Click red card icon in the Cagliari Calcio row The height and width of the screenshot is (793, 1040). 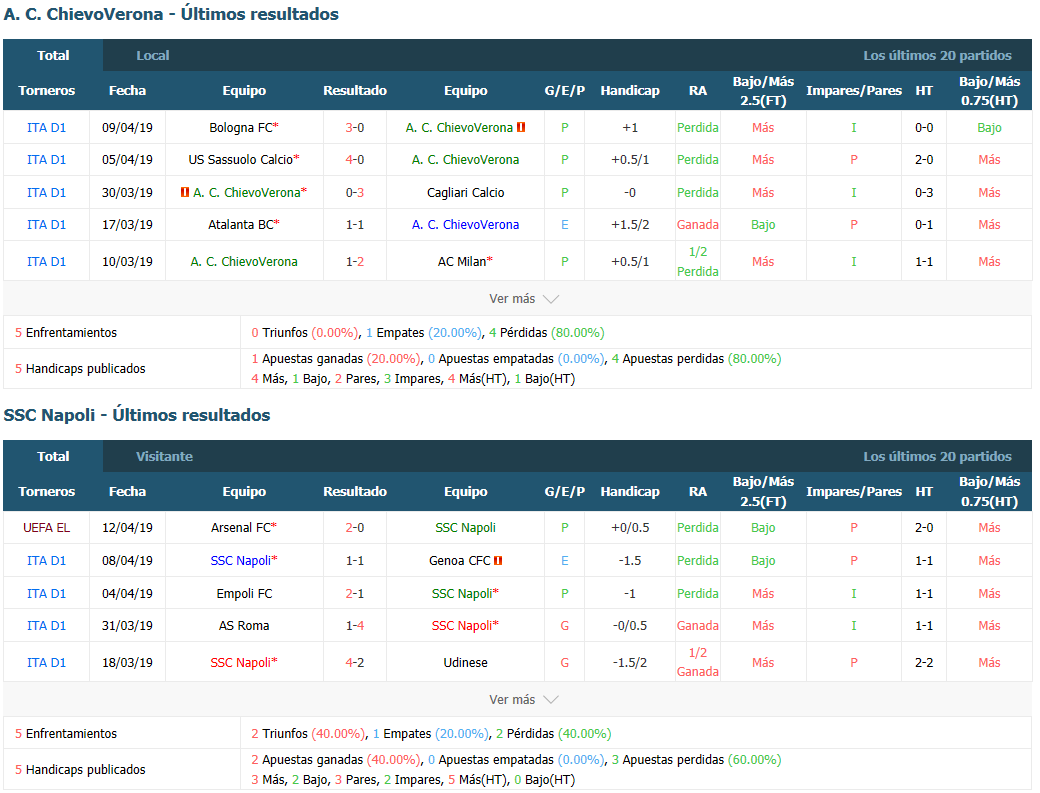coord(185,192)
